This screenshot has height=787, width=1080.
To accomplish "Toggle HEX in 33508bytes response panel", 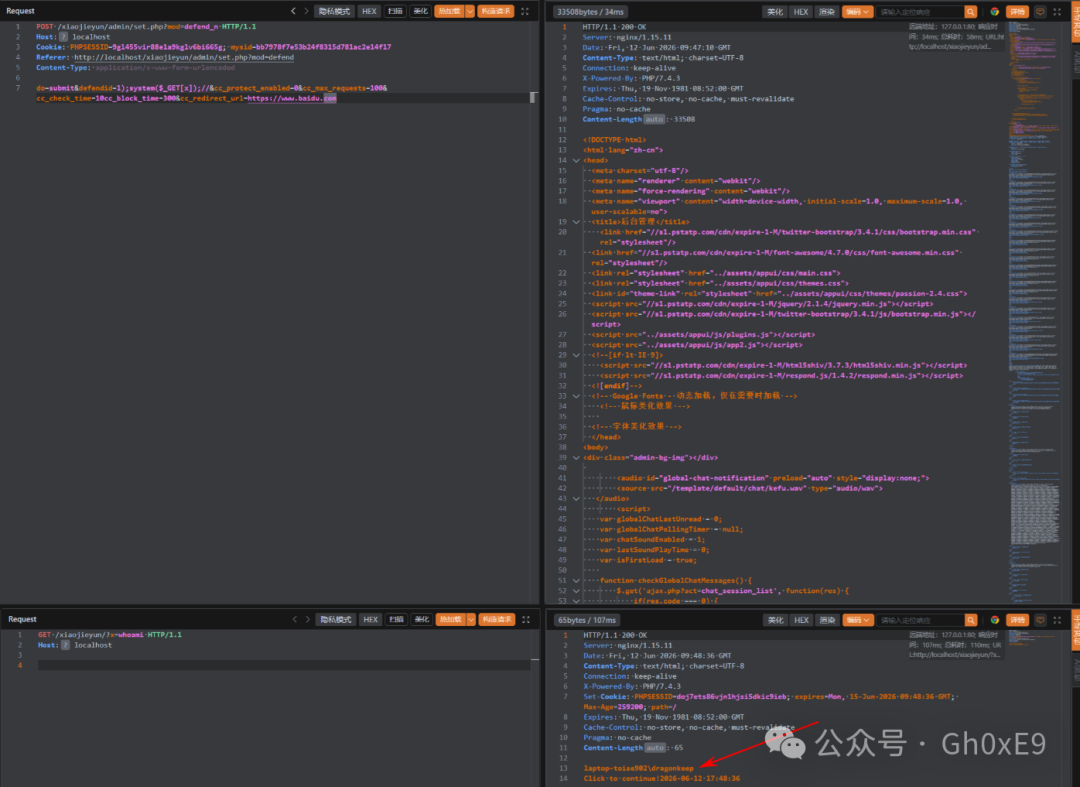I will (x=800, y=12).
